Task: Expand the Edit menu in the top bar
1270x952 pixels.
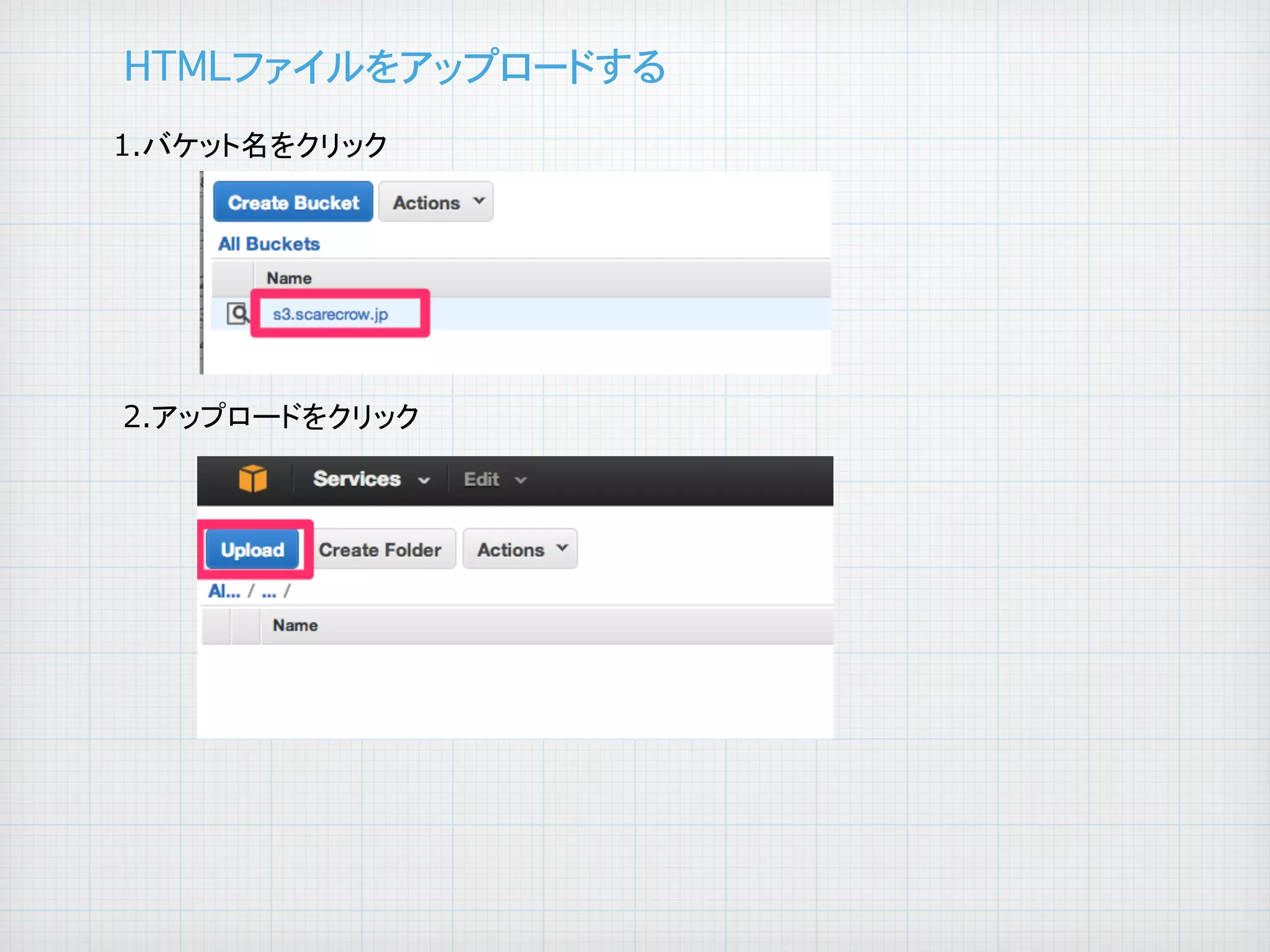Action: [x=495, y=480]
